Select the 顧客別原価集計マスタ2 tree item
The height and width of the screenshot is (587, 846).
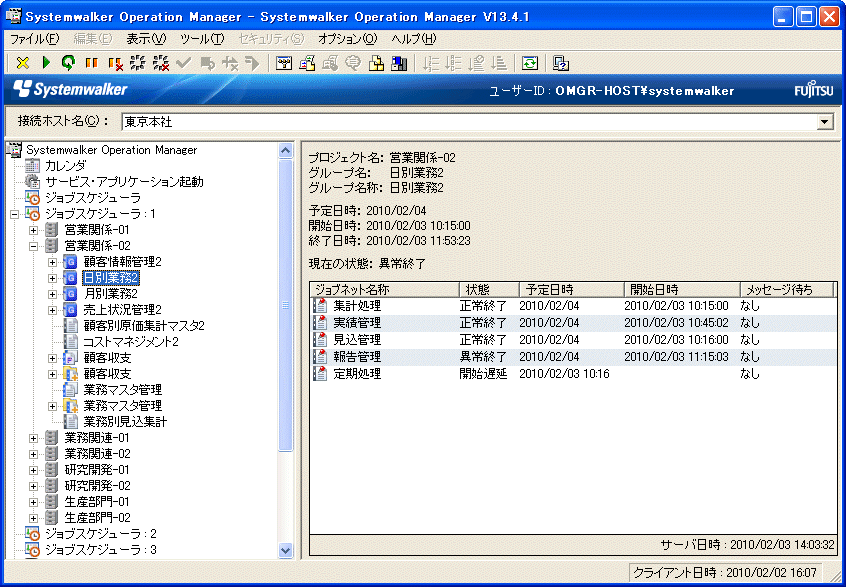(144, 326)
